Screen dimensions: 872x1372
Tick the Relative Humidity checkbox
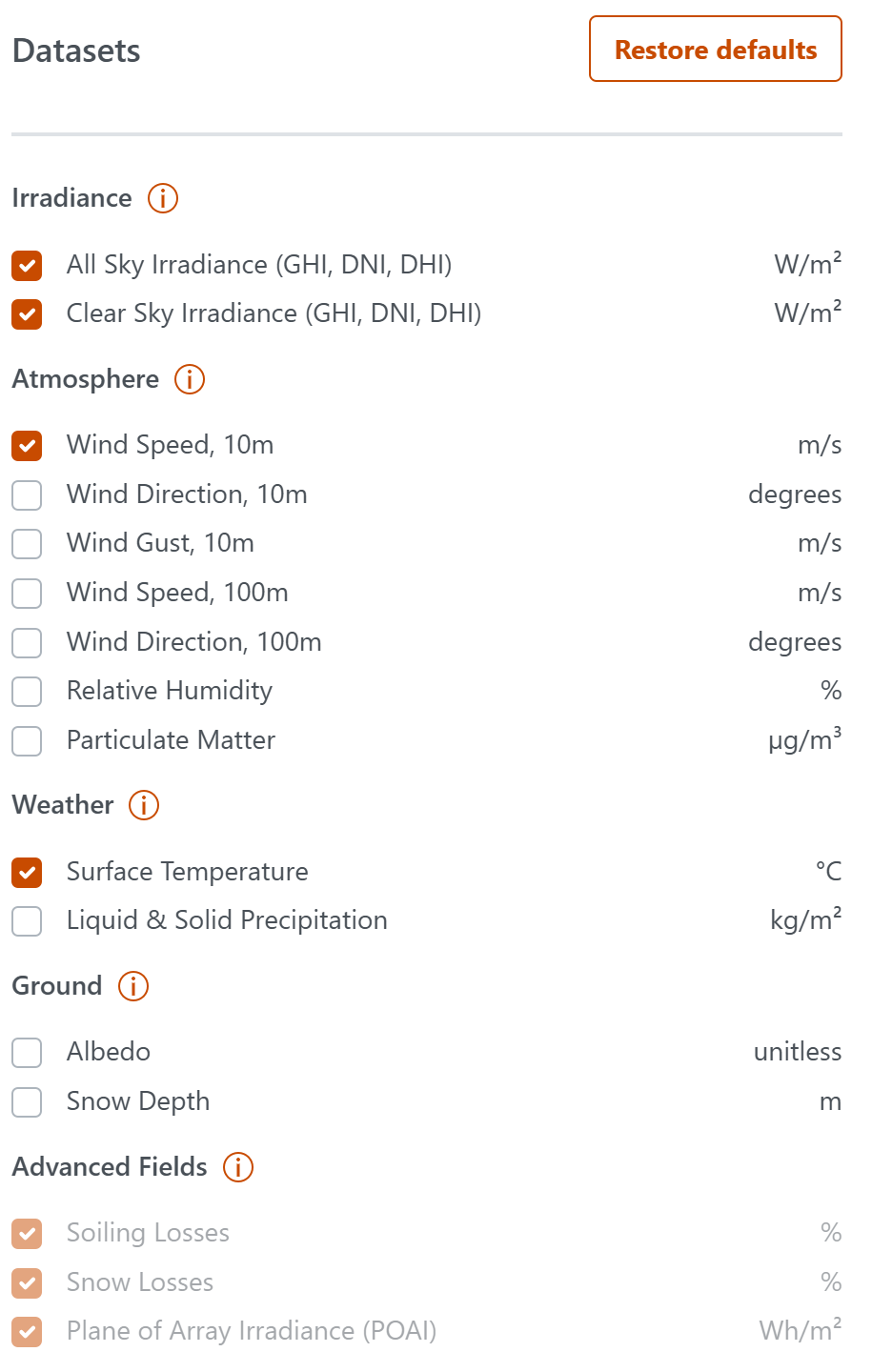[x=27, y=692]
